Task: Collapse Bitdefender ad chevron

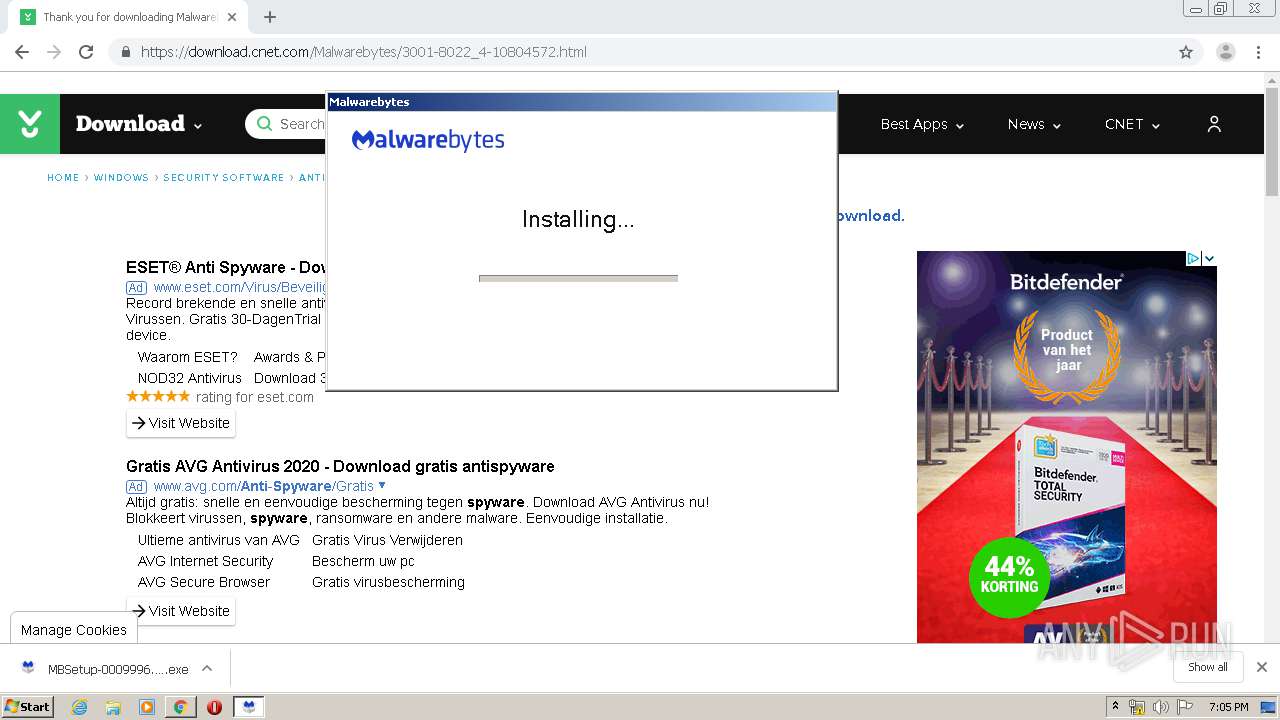Action: [1209, 258]
